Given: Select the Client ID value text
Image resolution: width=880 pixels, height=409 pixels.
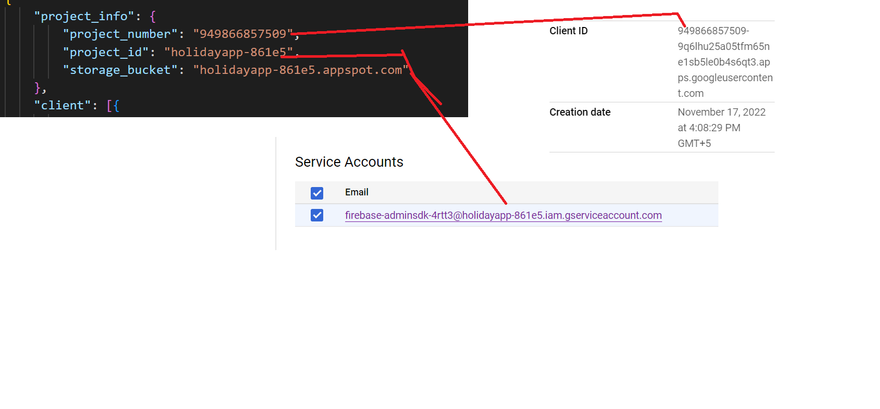Looking at the screenshot, I should point(725,62).
